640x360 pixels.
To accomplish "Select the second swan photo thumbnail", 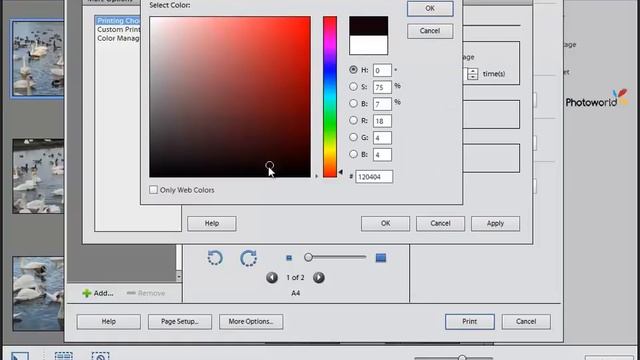I will pos(38,176).
